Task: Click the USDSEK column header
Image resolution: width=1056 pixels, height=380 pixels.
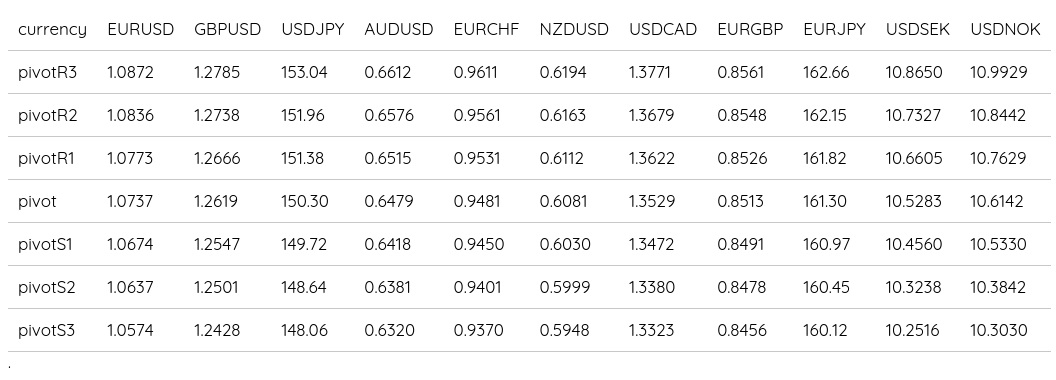Action: pos(918,30)
